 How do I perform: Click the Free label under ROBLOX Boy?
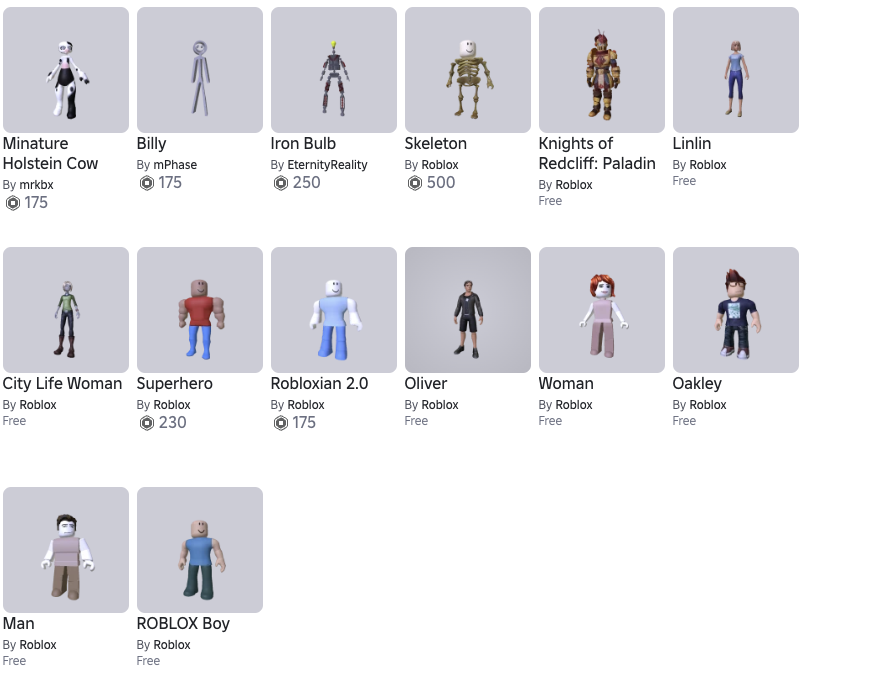(x=148, y=661)
